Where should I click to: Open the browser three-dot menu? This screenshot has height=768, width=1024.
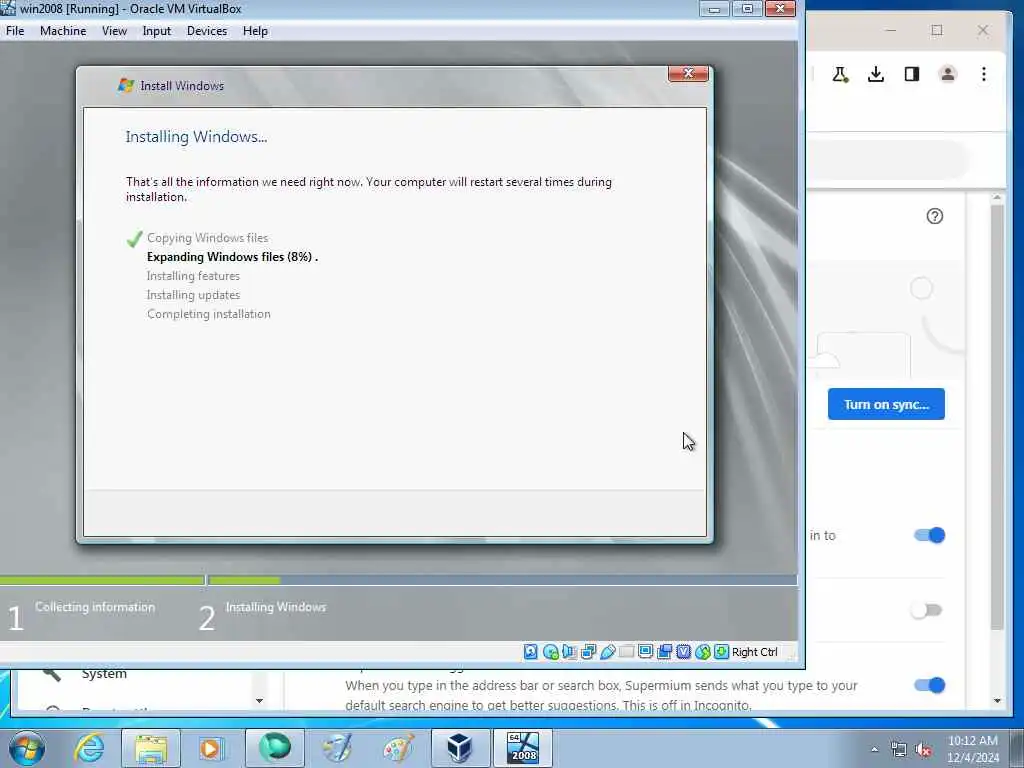click(984, 74)
